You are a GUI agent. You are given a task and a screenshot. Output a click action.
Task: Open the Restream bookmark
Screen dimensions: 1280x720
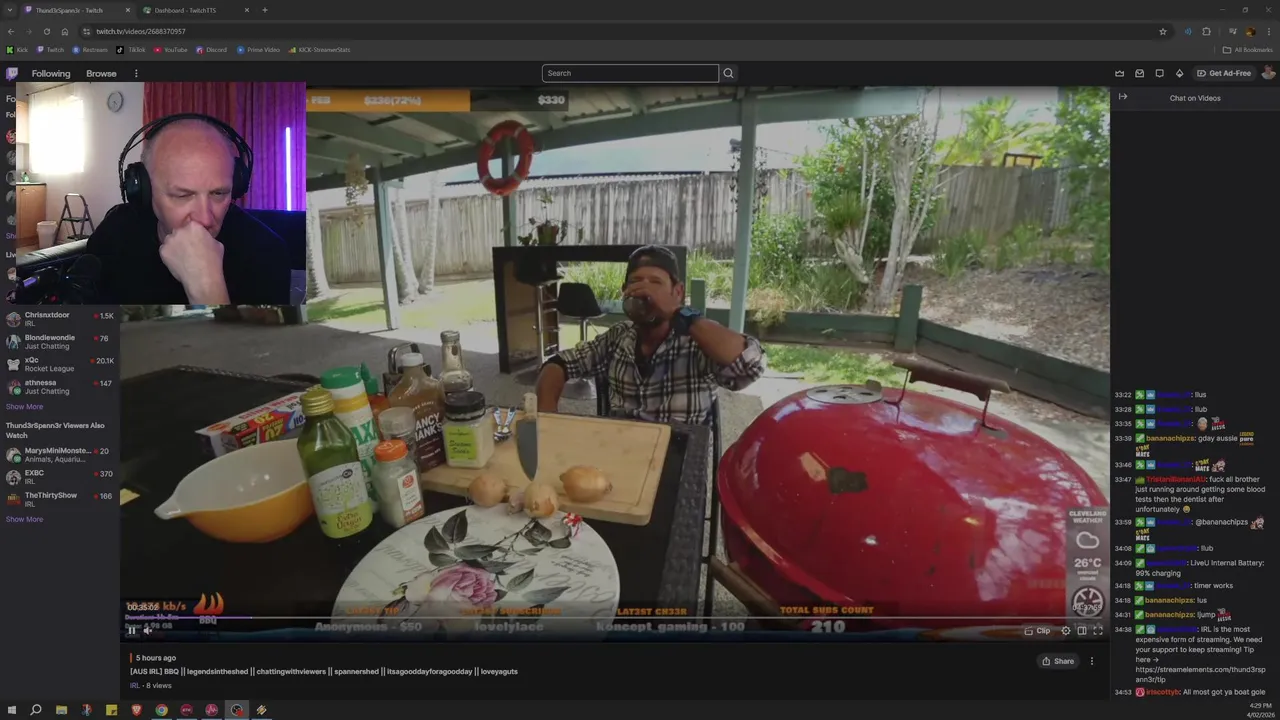coord(89,50)
